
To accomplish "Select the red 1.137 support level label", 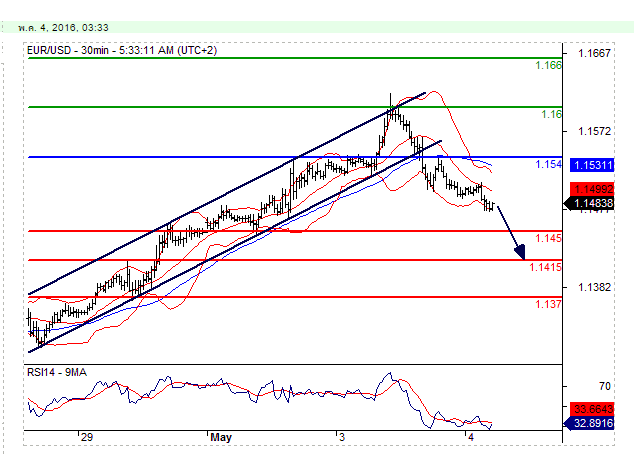I will click(x=548, y=304).
